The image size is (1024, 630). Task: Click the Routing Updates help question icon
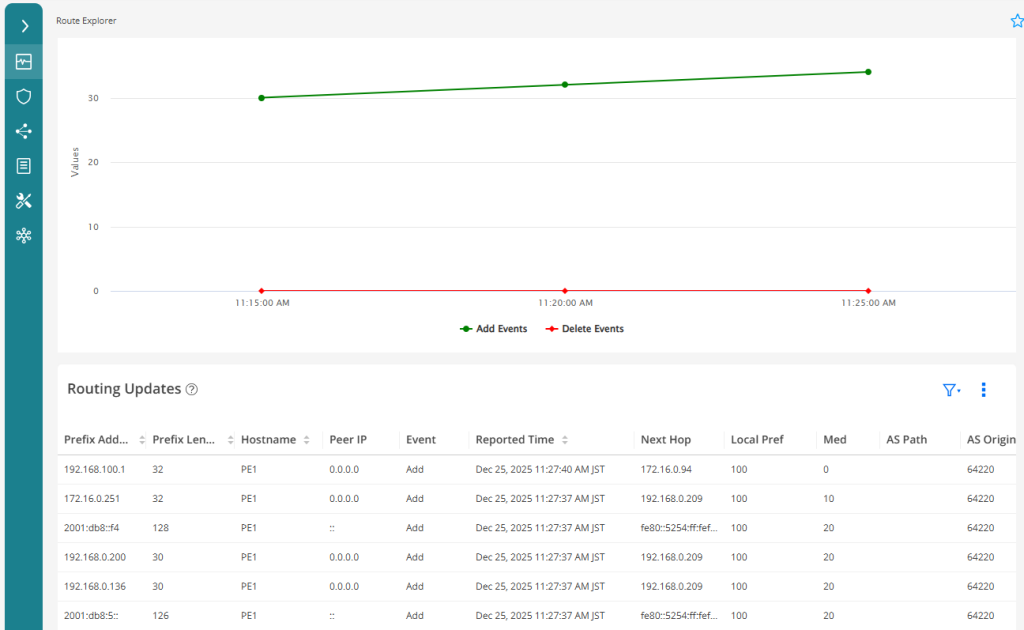192,390
